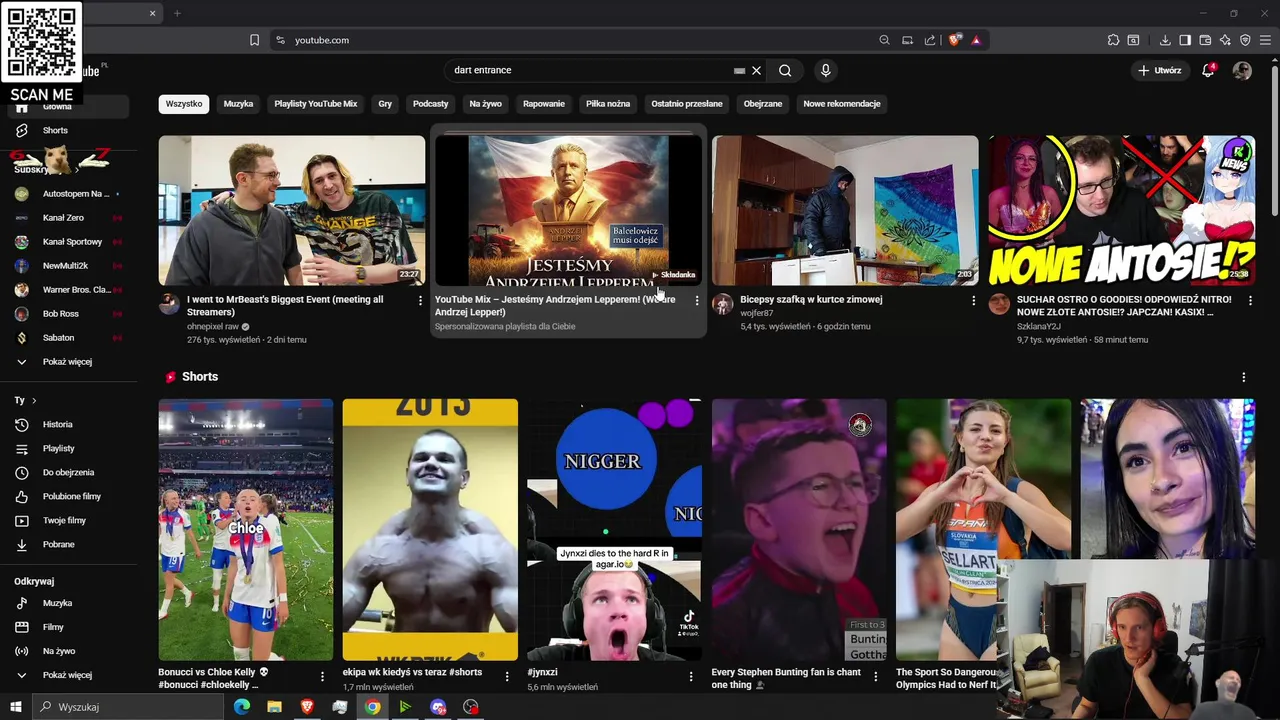Select Playlisty YouTube Mix chip
This screenshot has height=720, width=1280.
click(x=316, y=104)
